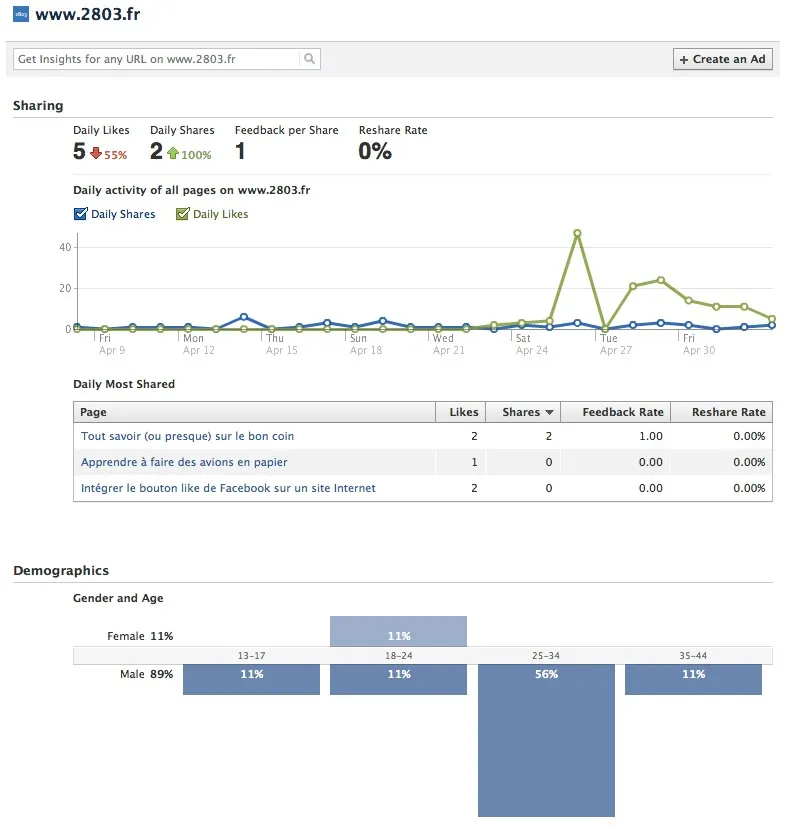Click the 'Tue Apr 27' axis label
The height and width of the screenshot is (829, 787).
click(x=616, y=344)
